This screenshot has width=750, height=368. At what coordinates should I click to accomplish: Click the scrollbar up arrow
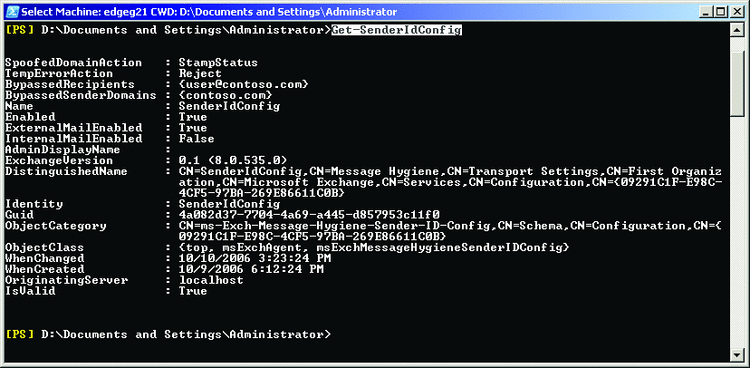(x=737, y=30)
